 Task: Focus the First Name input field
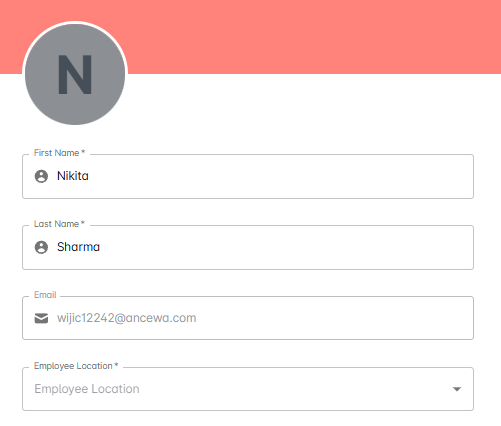click(248, 176)
